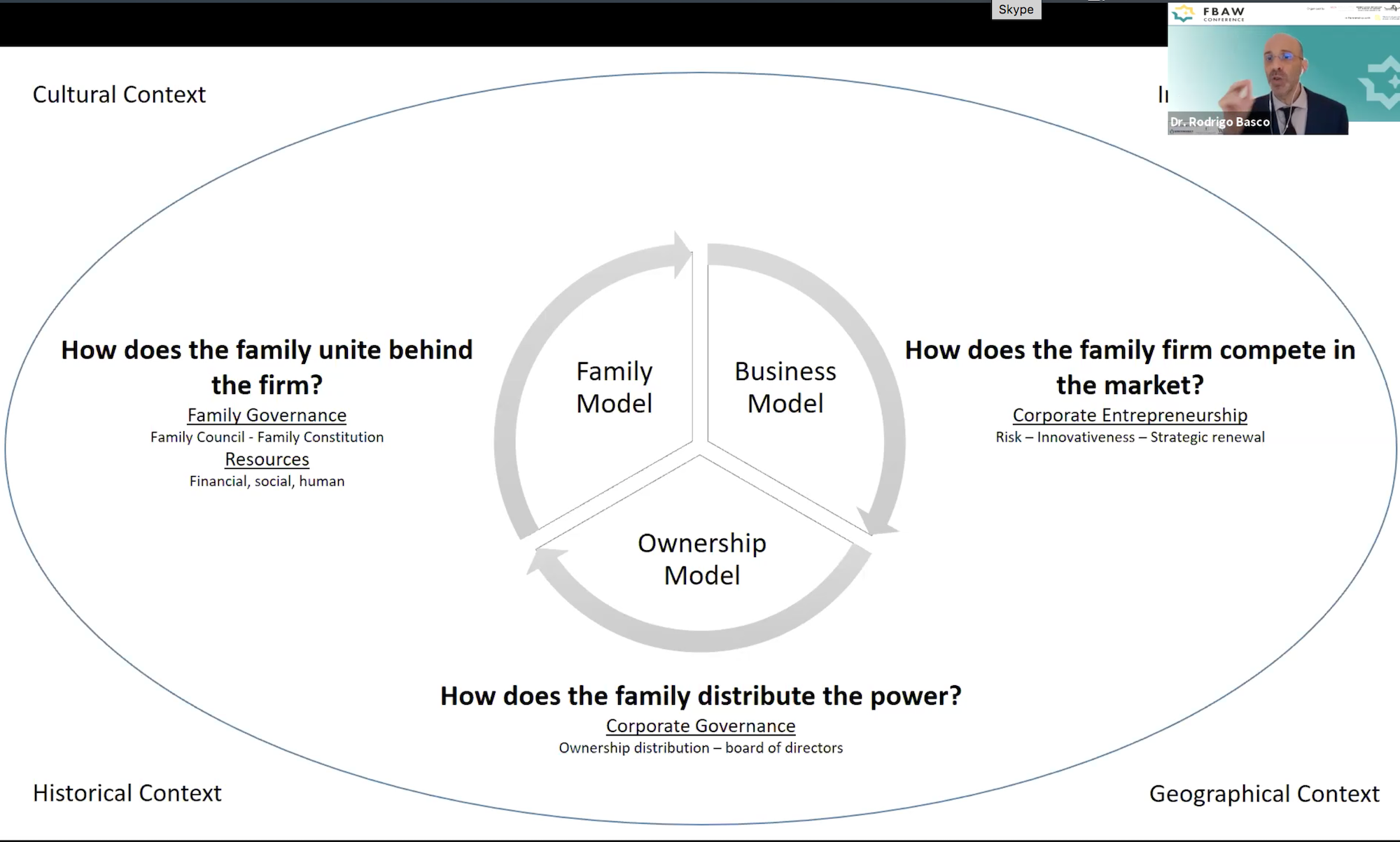Click 'Risk – Innovativeness – Strategic renewal' text
This screenshot has height=842, width=1400.
1130,437
